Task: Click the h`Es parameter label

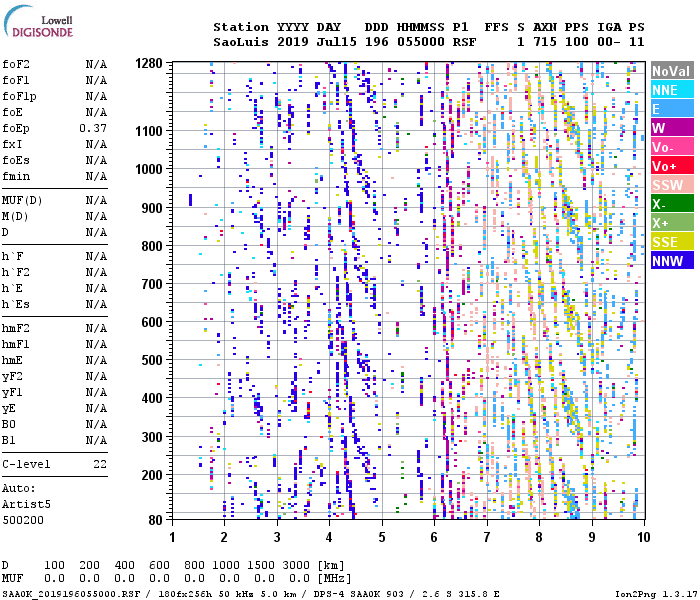Action: coord(16,304)
